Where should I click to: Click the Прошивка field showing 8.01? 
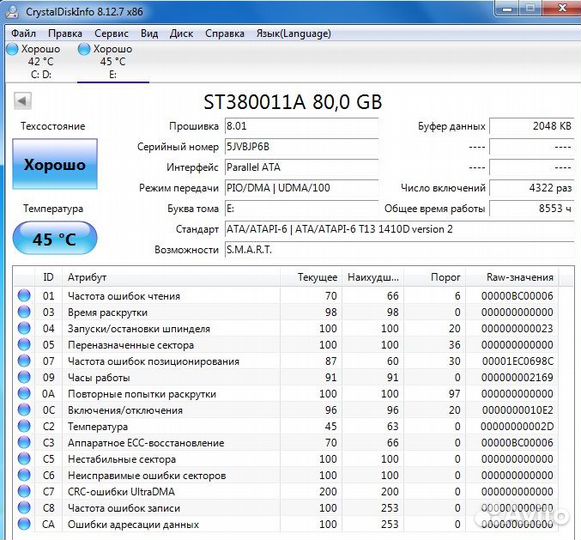[301, 126]
